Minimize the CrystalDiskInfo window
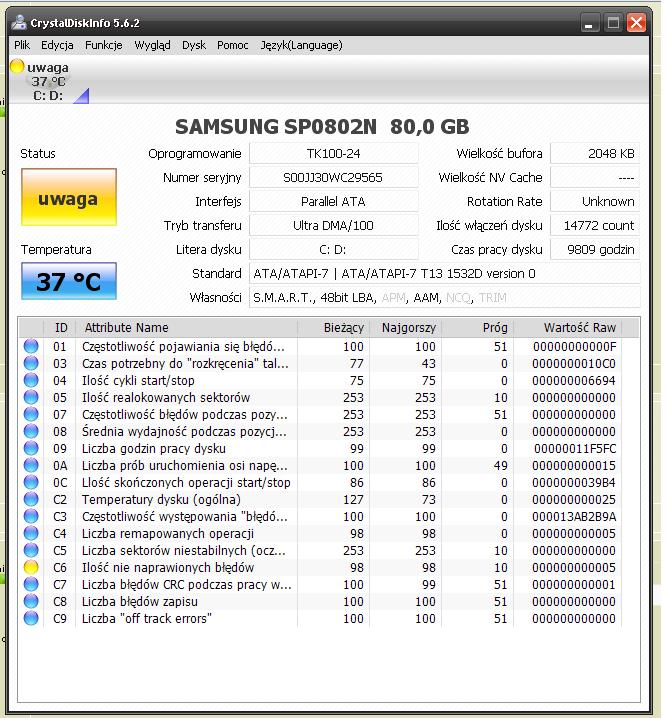The height and width of the screenshot is (718, 667). (x=589, y=22)
